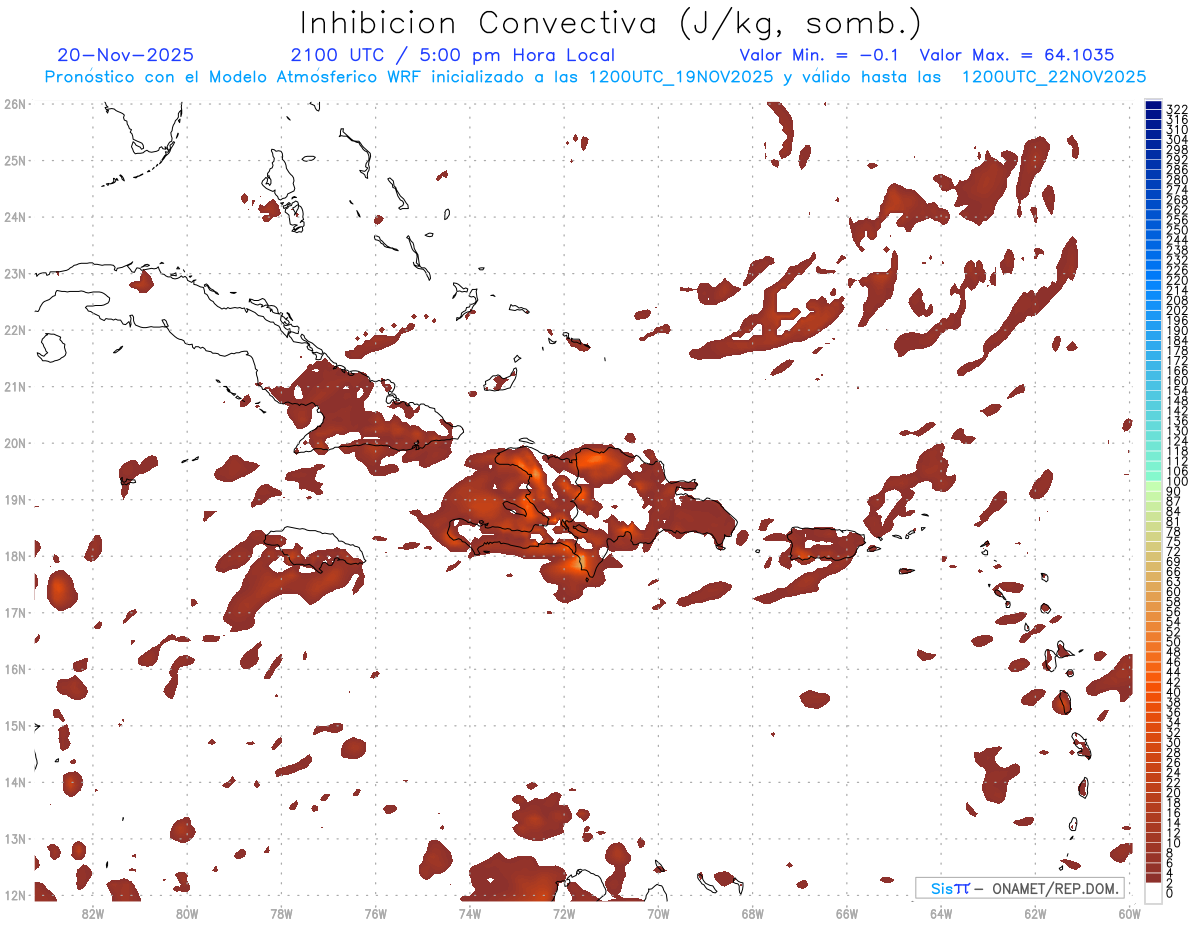Image resolution: width=1200 pixels, height=927 pixels.
Task: Click the '20N' latitude label
Action: point(14,443)
